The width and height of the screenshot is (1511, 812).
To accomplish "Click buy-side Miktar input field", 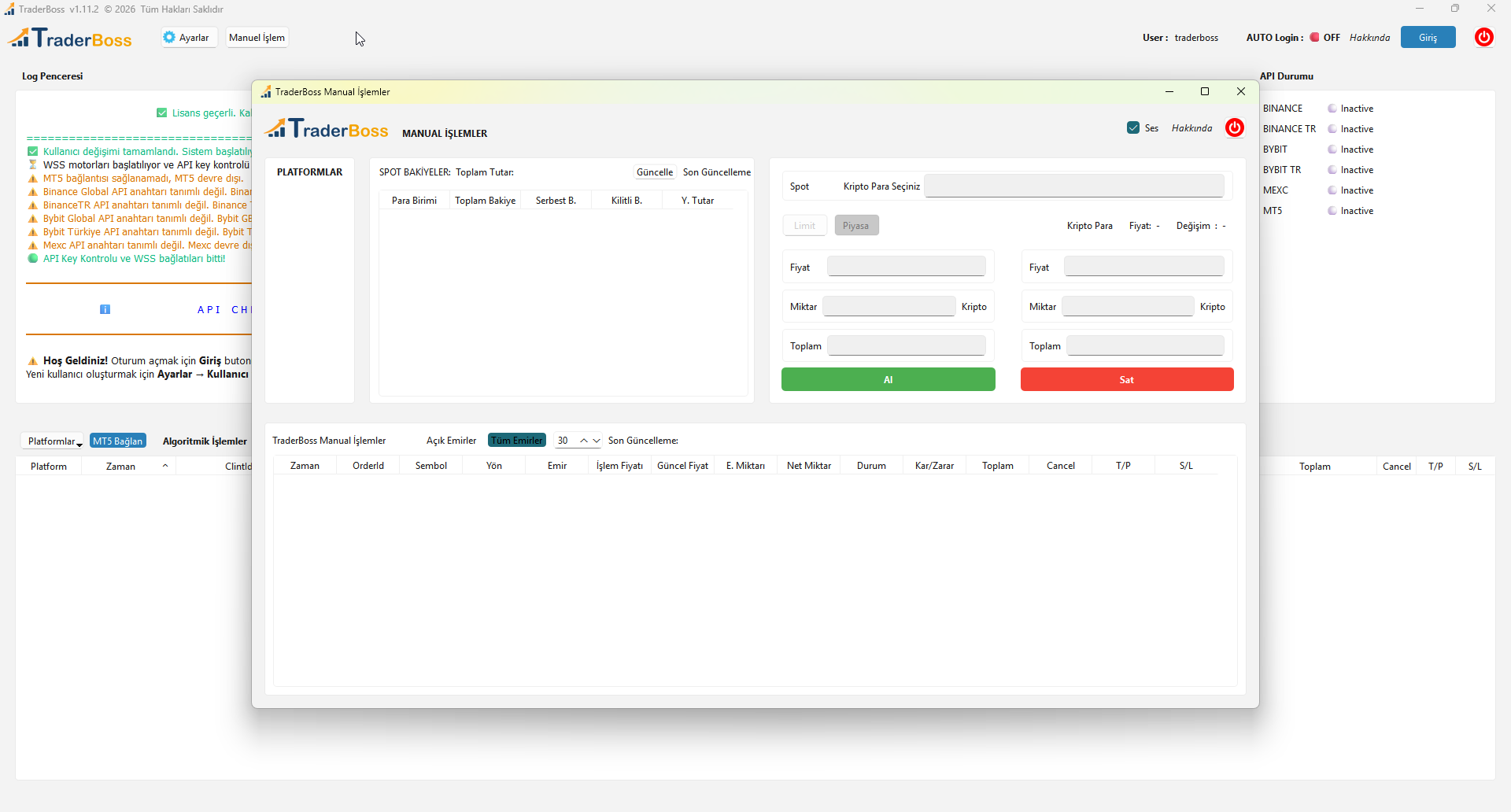I will pyautogui.click(x=889, y=306).
